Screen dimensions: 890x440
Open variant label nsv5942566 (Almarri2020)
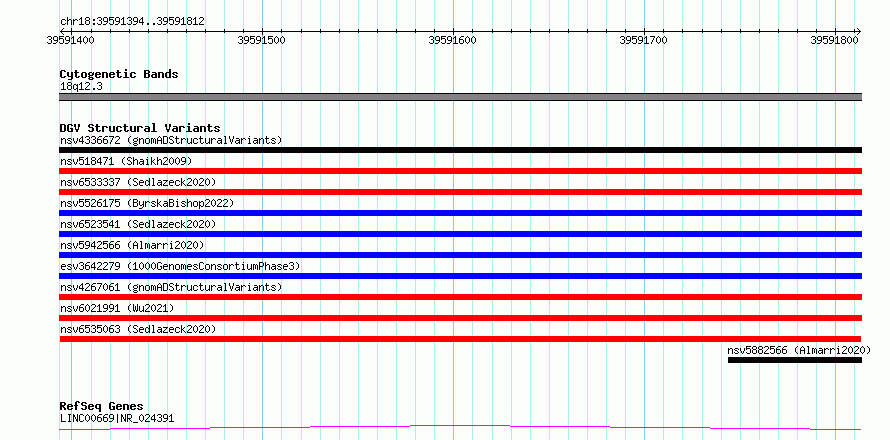pyautogui.click(x=132, y=245)
